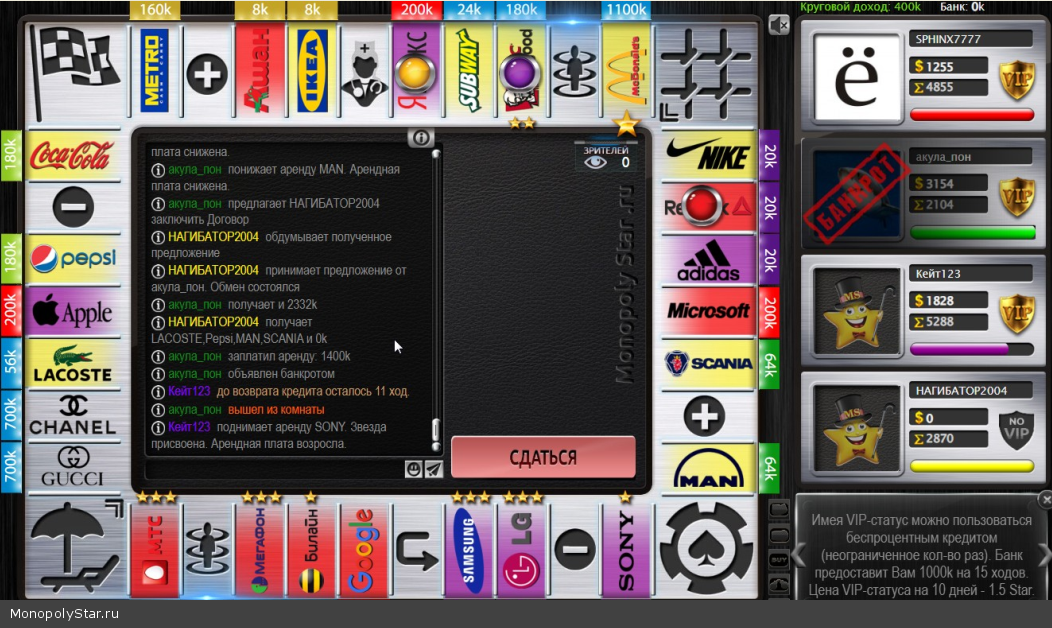Select the Auchan property cell

[x=260, y=73]
